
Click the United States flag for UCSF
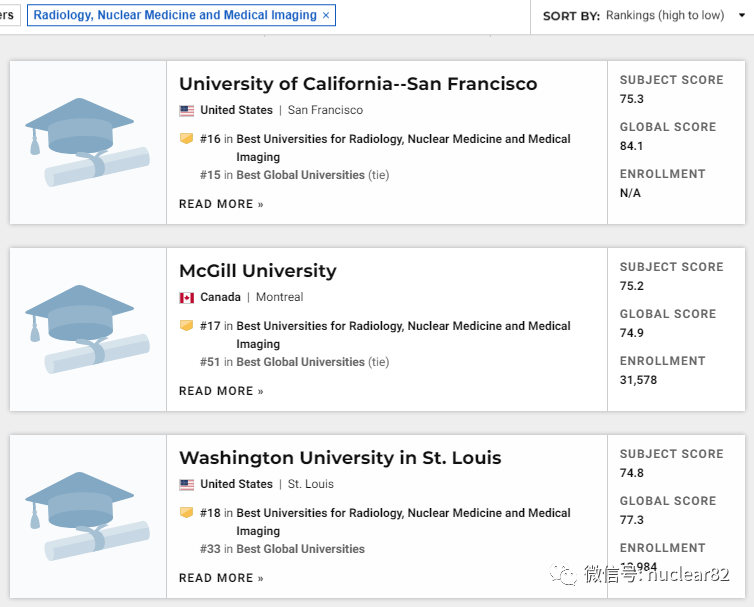coord(187,111)
